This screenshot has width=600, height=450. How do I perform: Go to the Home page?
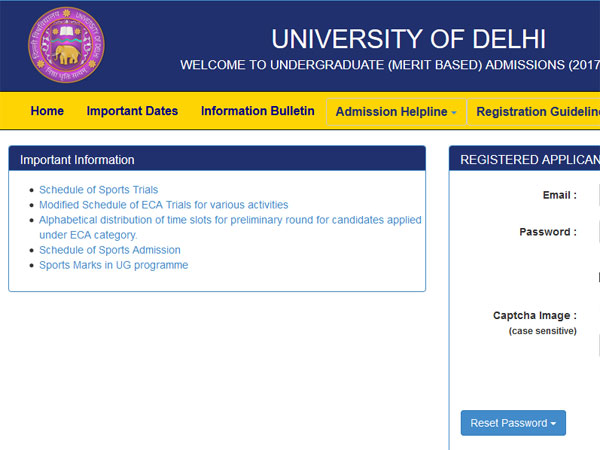pos(47,111)
